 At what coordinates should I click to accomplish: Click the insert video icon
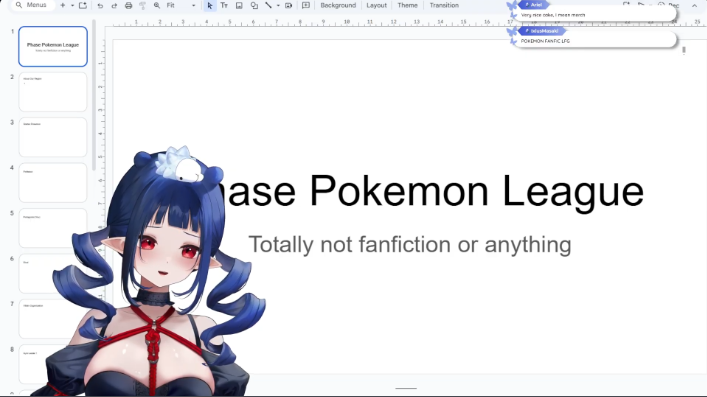coord(289,5)
